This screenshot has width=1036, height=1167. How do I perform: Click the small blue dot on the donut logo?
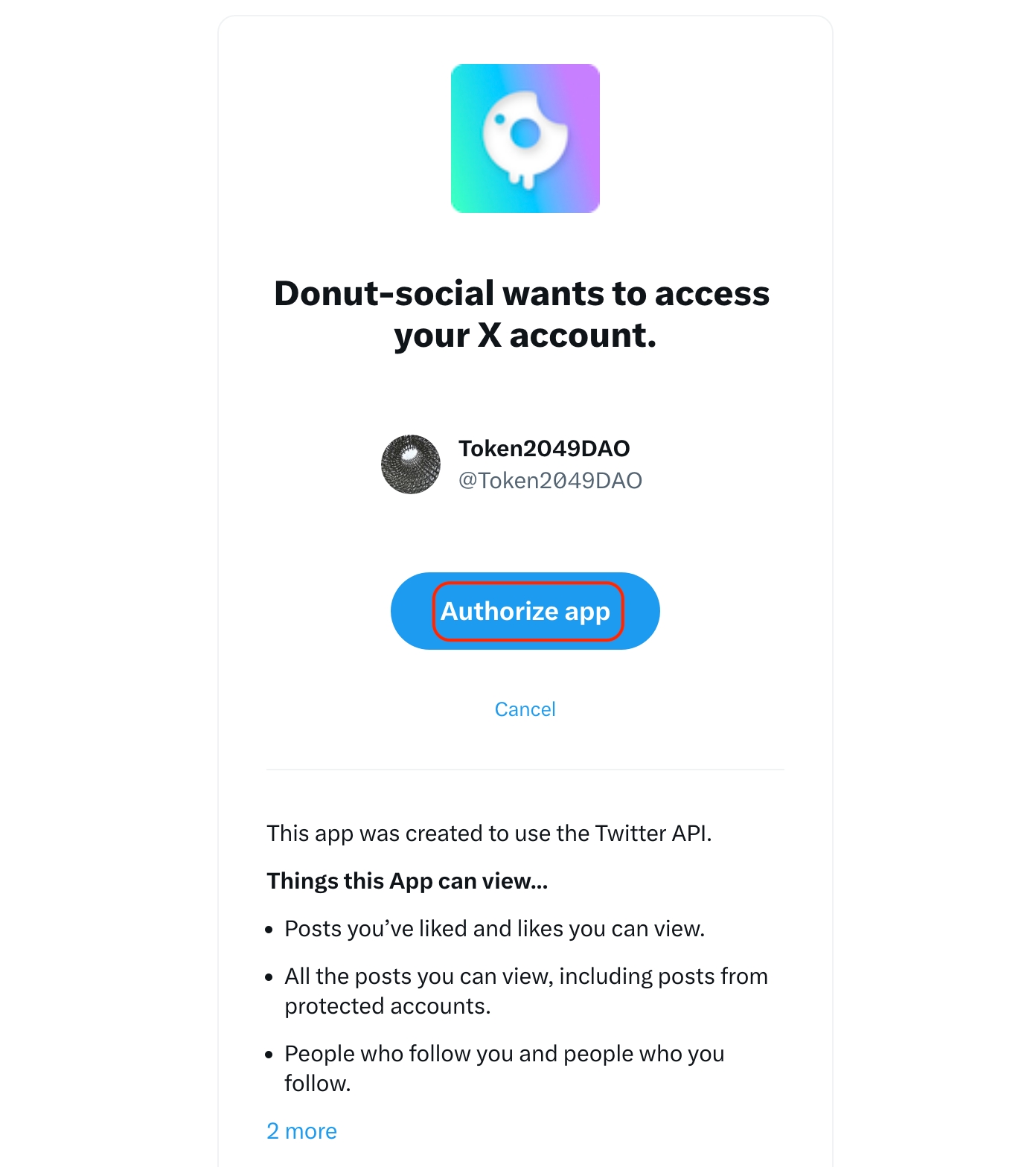pyautogui.click(x=500, y=118)
